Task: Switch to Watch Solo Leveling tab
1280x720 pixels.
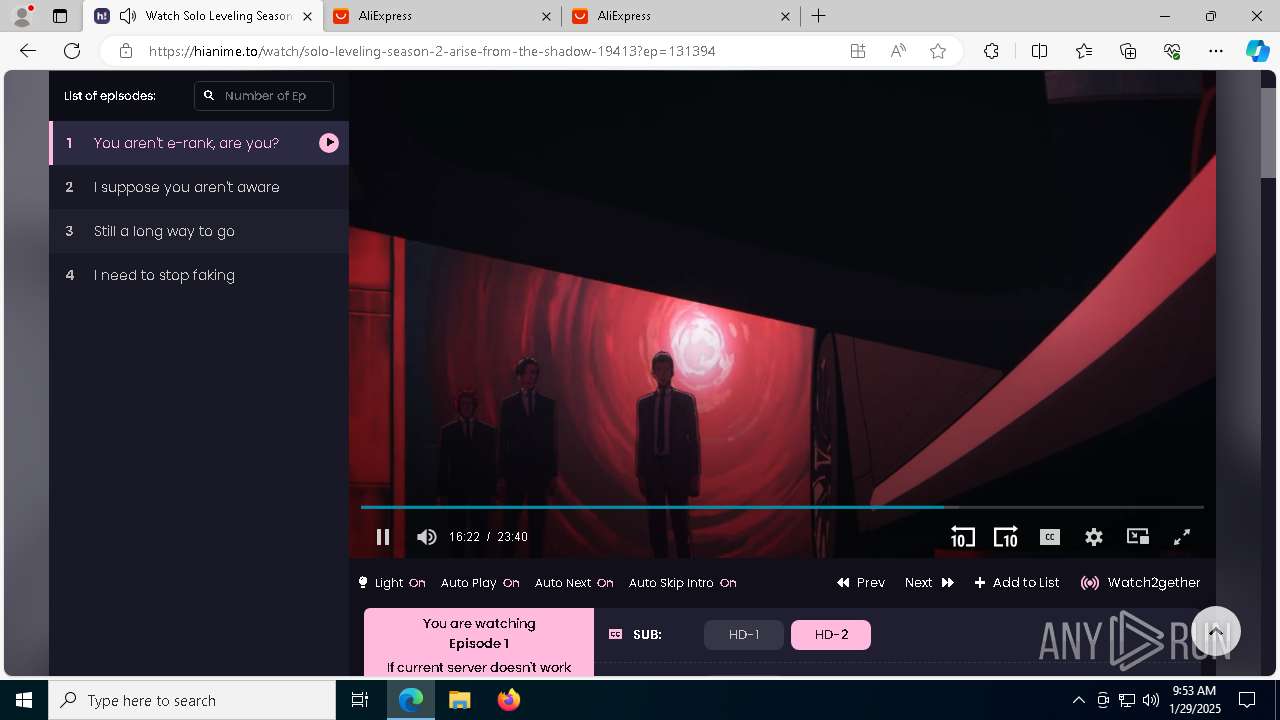Action: pos(204,16)
